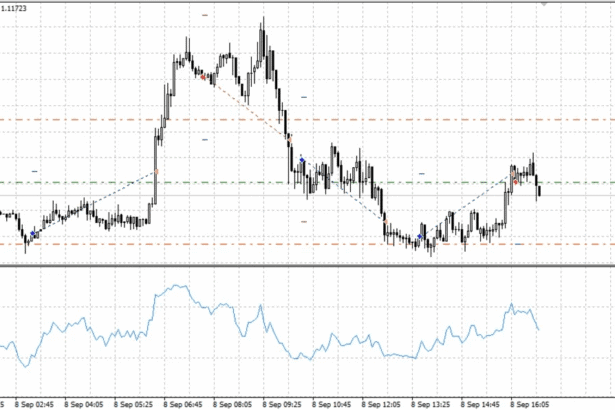This screenshot has width=615, height=410.
Task: Select the blue trade marker after 8 Sep 09:25
Action: [302, 160]
